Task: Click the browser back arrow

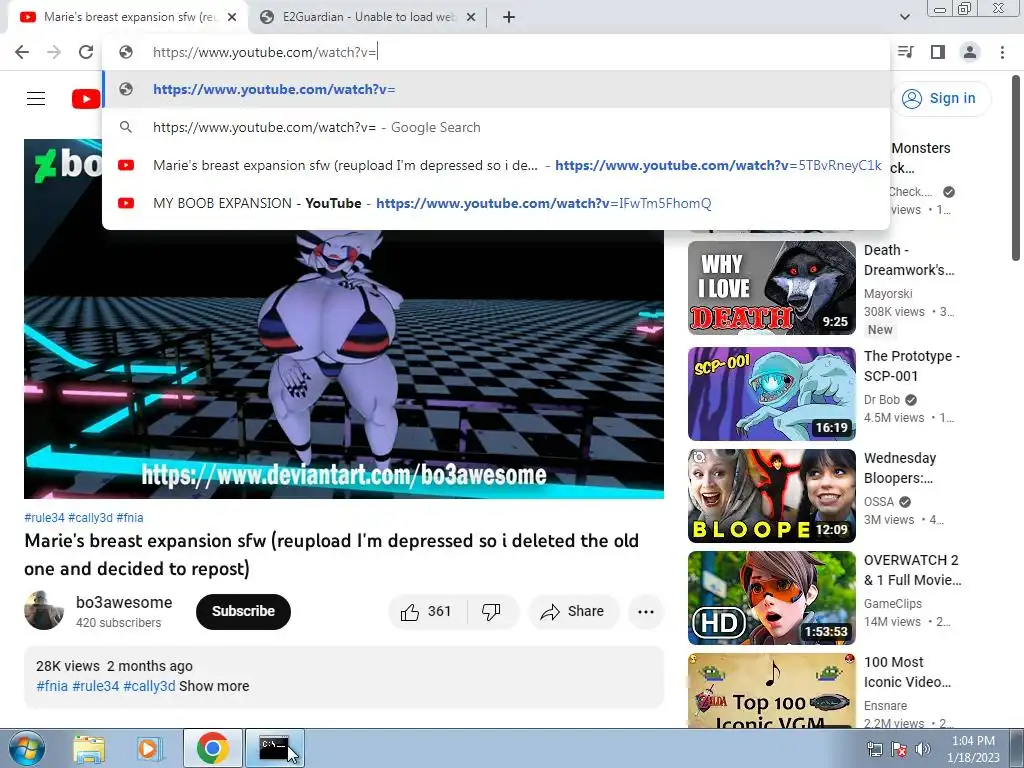Action: [22, 52]
